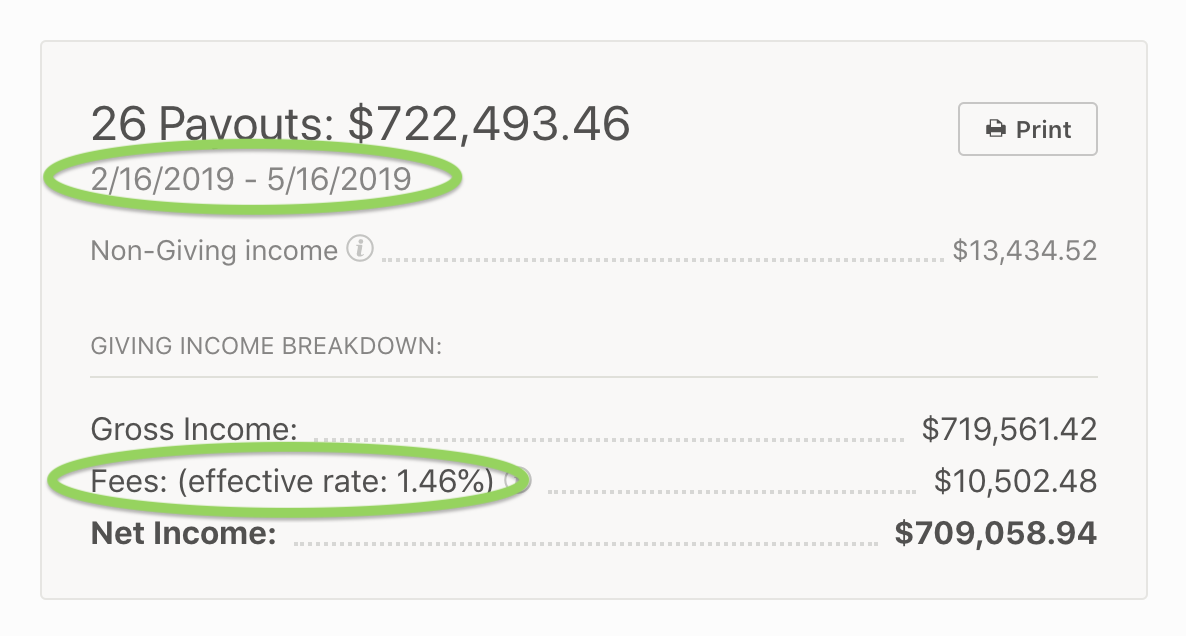1186x636 pixels.
Task: Select the $719,561.42 gross income amount
Action: [1009, 430]
